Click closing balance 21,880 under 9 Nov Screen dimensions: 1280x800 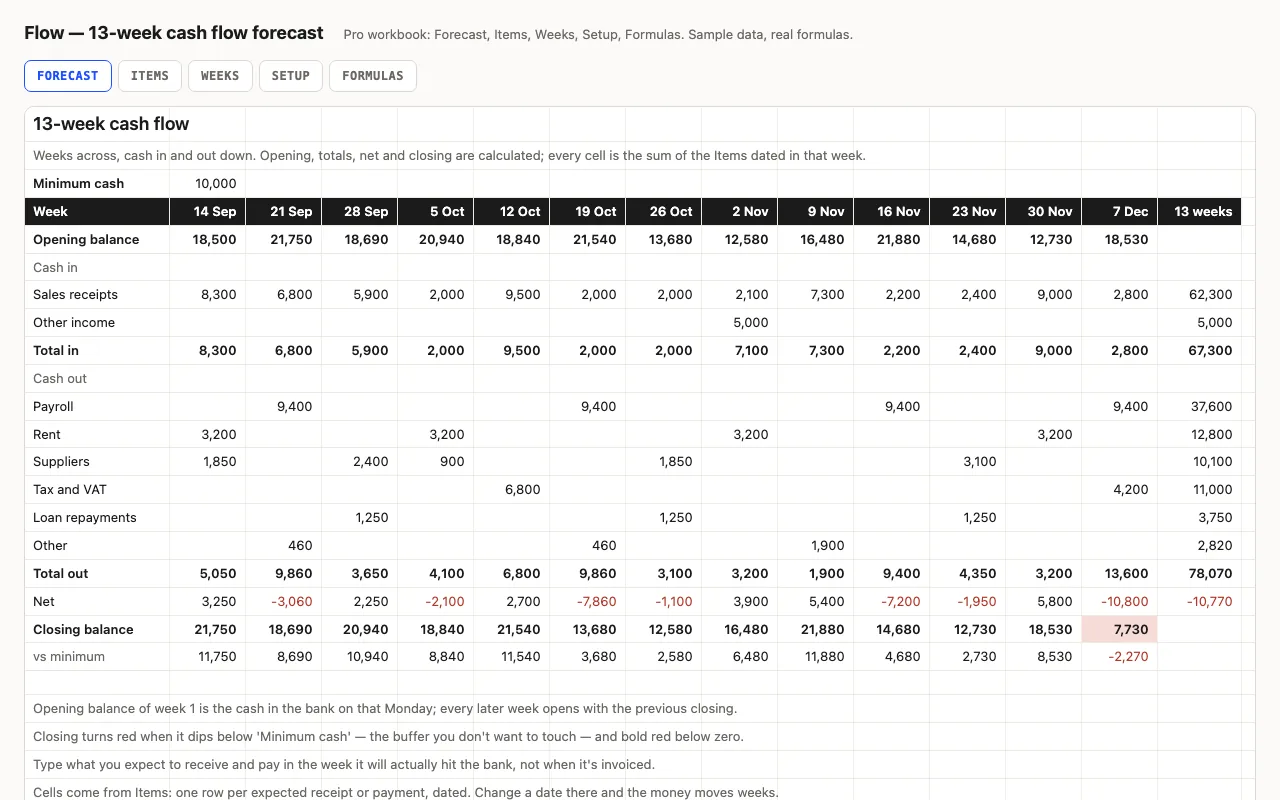(815, 630)
